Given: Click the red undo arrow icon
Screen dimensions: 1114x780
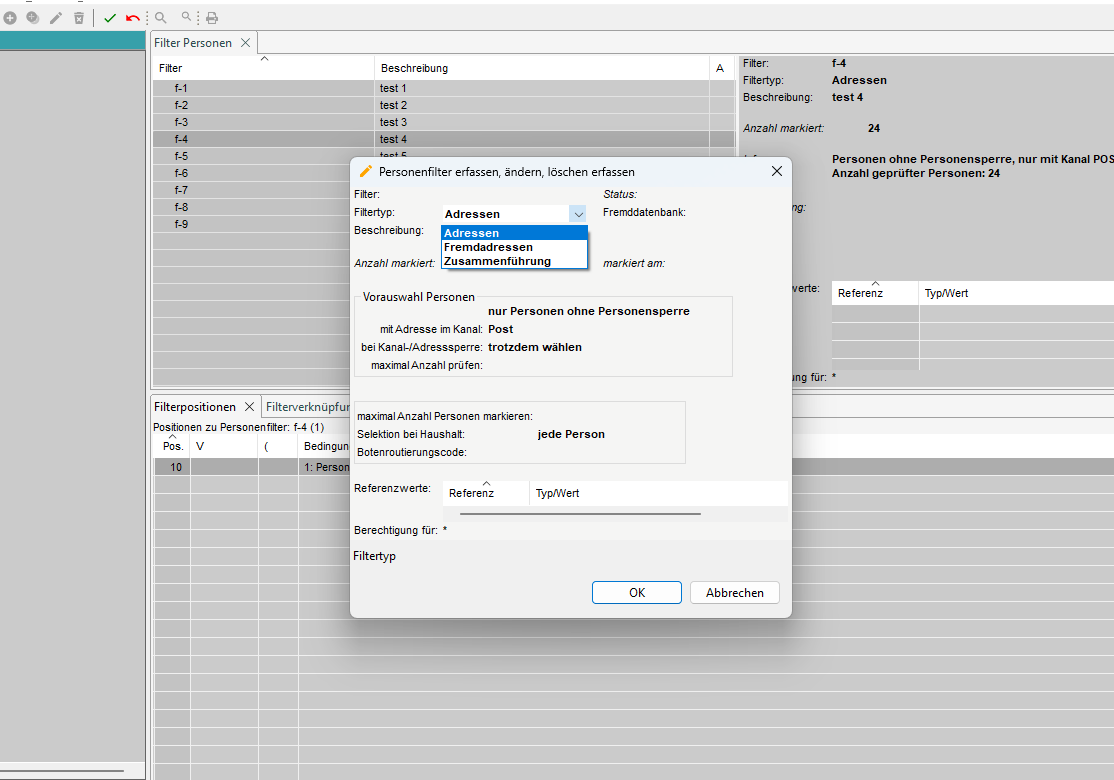Looking at the screenshot, I should point(132,18).
